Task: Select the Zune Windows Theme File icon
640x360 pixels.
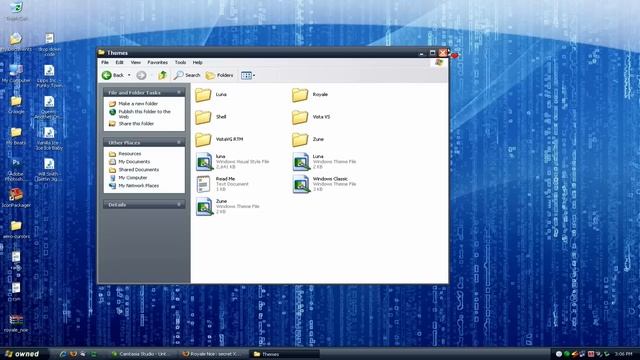Action: pyautogui.click(x=204, y=207)
